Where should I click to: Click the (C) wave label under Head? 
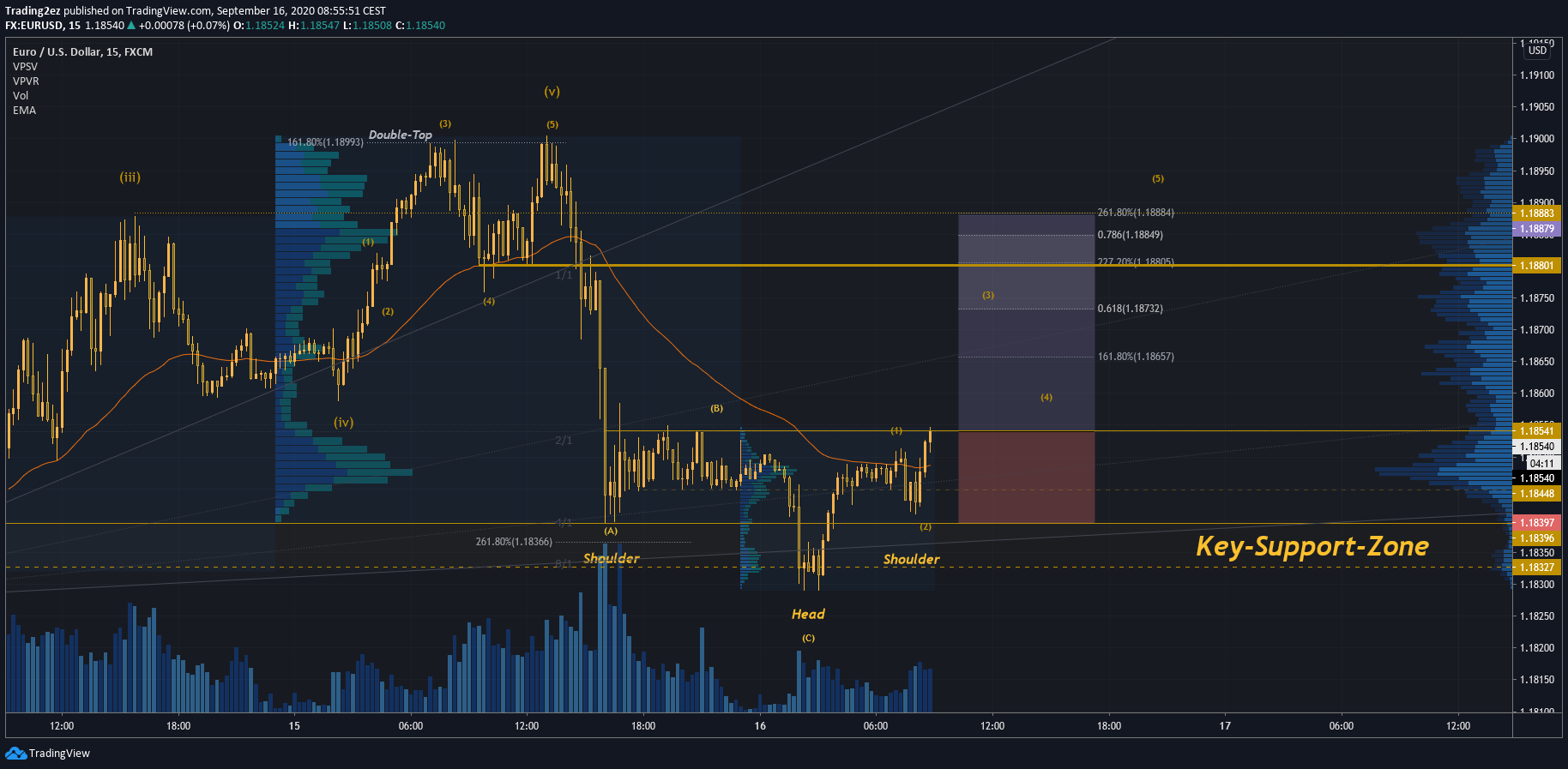pyautogui.click(x=808, y=638)
